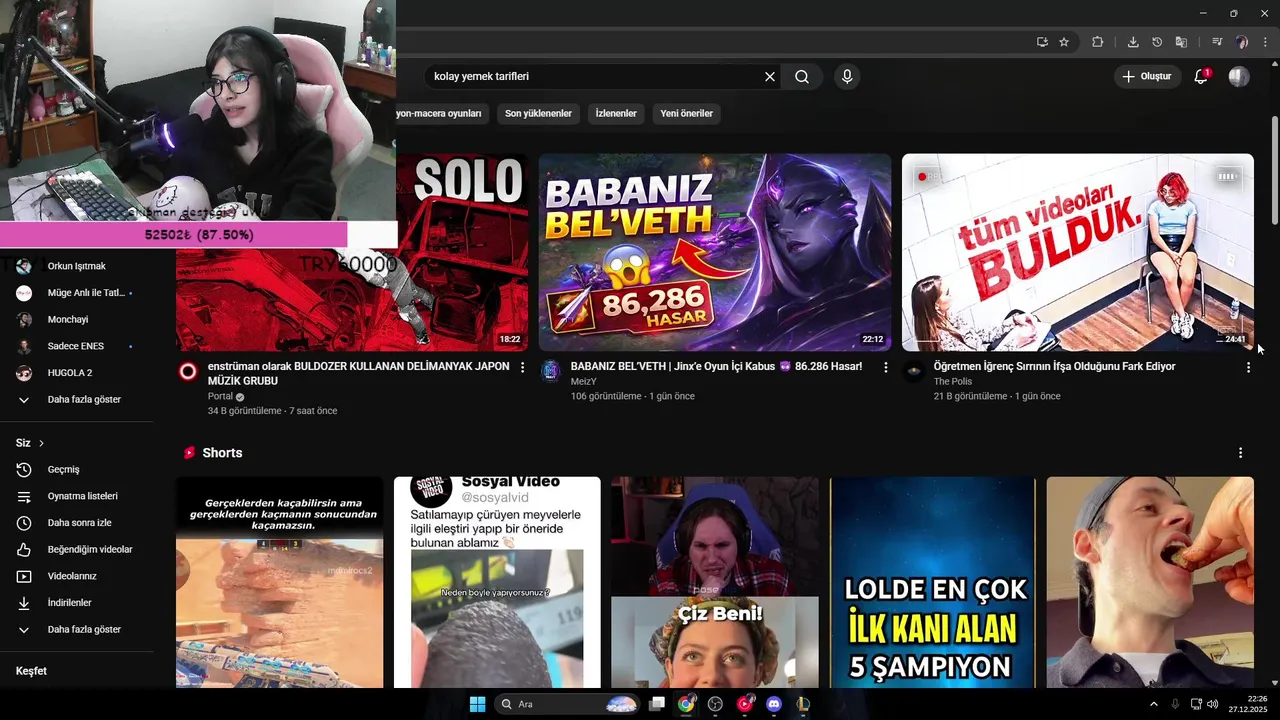Open the Shorts section three-dot menu
The height and width of the screenshot is (720, 1280).
(1240, 453)
